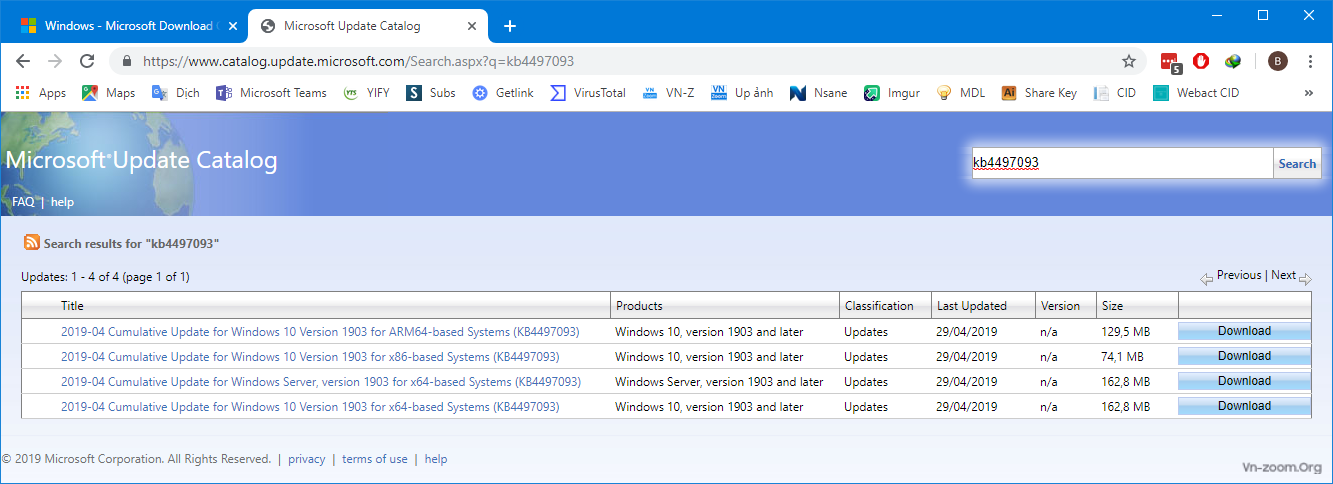Bookmark this page with the star icon
The width and height of the screenshot is (1333, 484).
1129,61
